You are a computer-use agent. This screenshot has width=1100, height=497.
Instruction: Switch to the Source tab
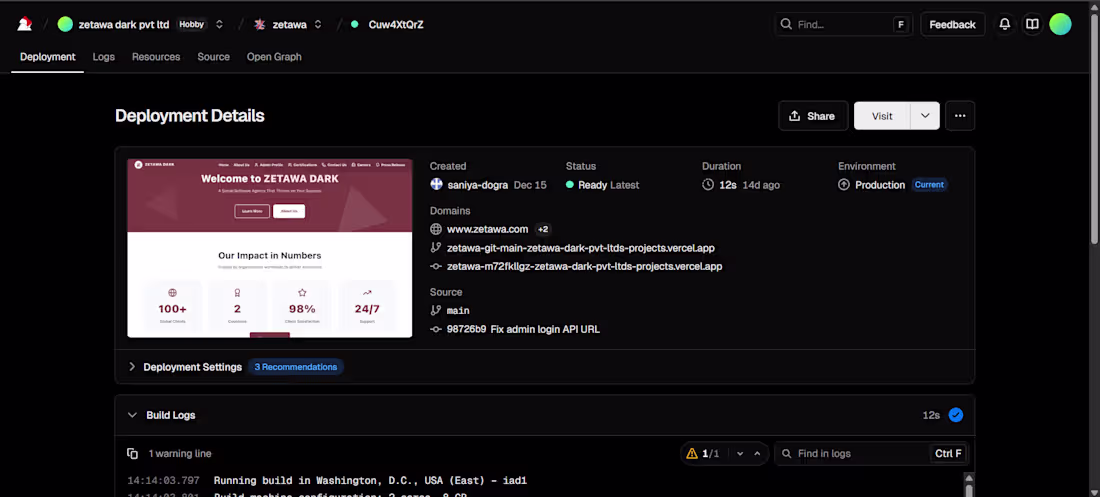point(213,57)
